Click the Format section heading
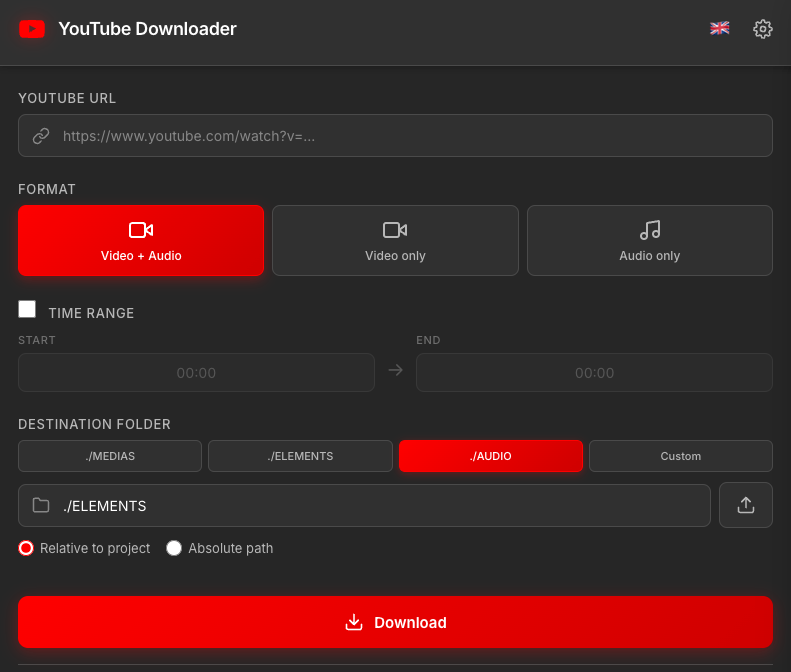 click(x=47, y=189)
